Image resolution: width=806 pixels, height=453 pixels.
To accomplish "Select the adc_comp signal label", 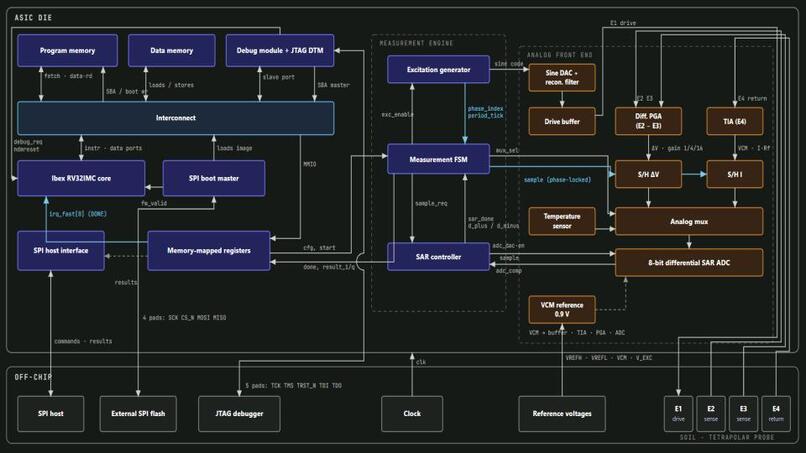I will pyautogui.click(x=508, y=271).
